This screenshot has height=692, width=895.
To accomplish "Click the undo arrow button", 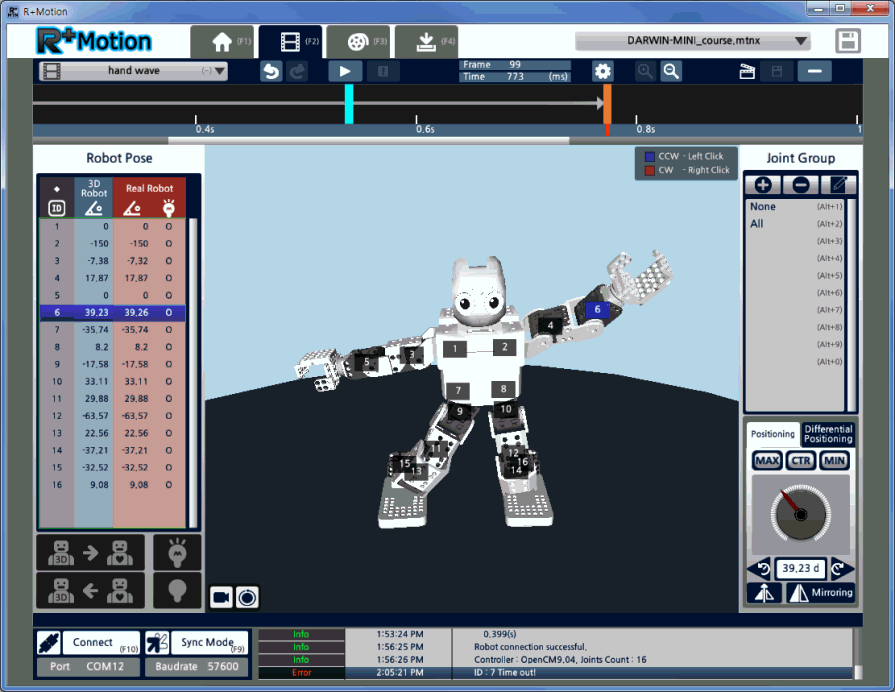I will [271, 71].
